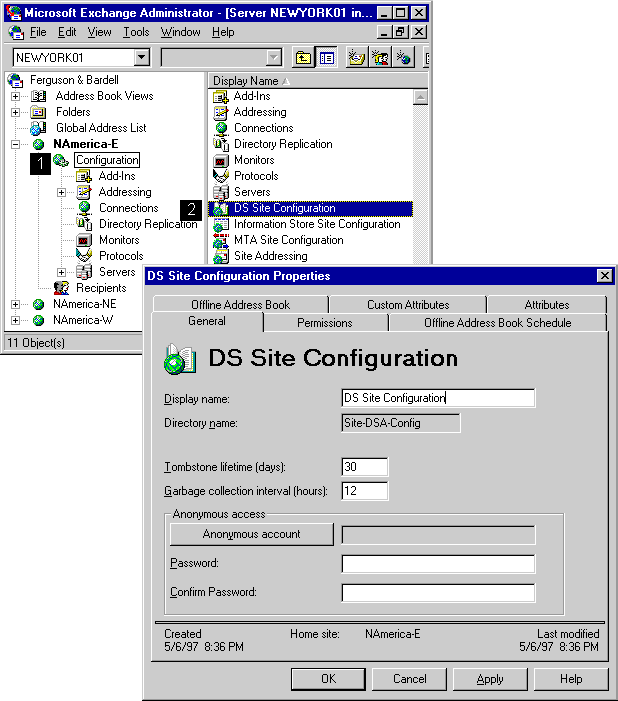Viewport: 618px width, 701px height.
Task: Open the View menu
Action: 99,32
